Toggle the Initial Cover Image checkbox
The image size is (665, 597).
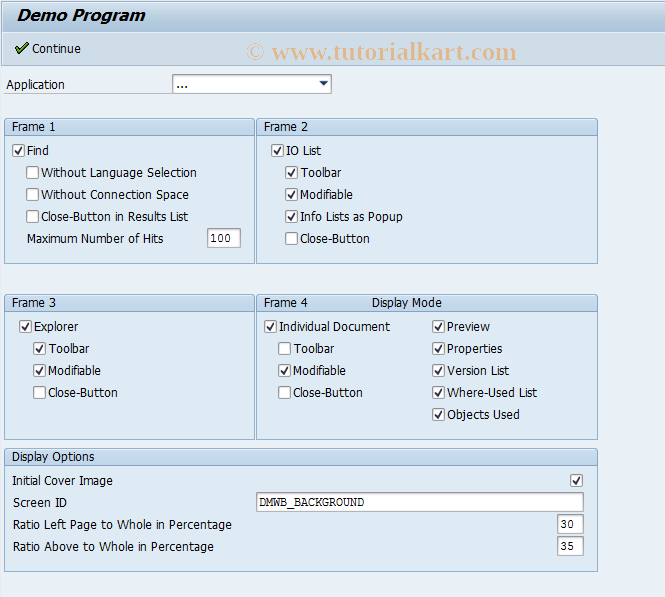[x=576, y=480]
